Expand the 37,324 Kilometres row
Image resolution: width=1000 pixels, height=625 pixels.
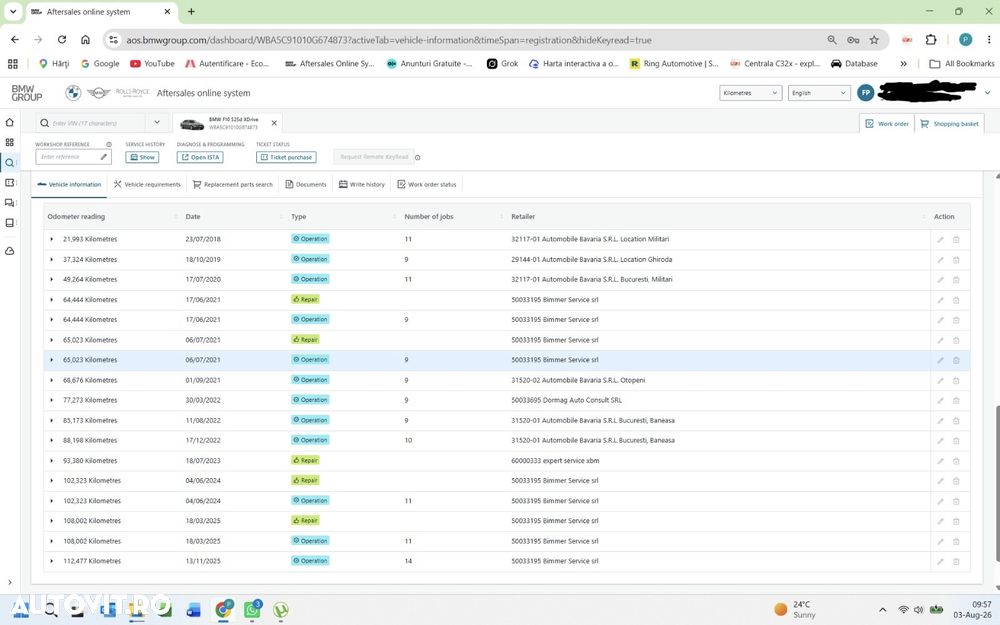[52, 260]
